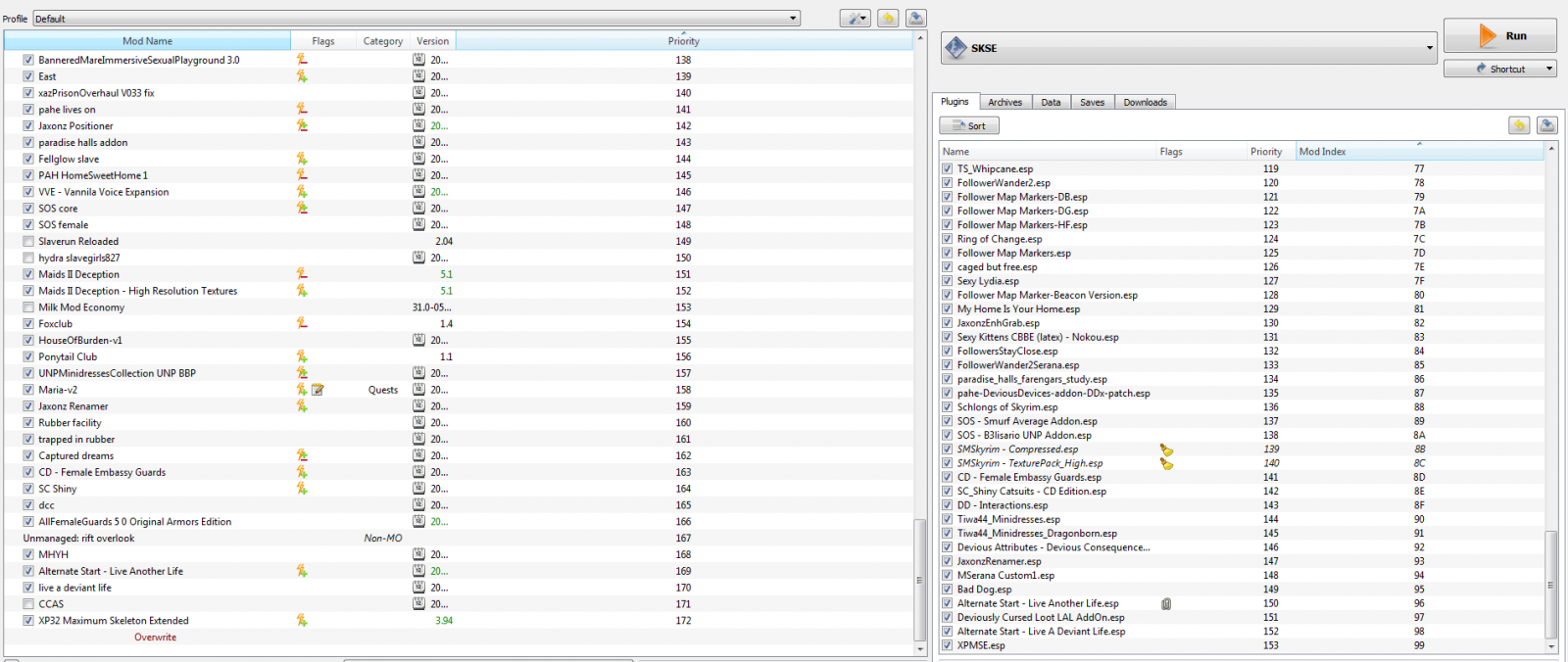1568x662 pixels.
Task: Click the Sort plugins button
Action: [969, 125]
